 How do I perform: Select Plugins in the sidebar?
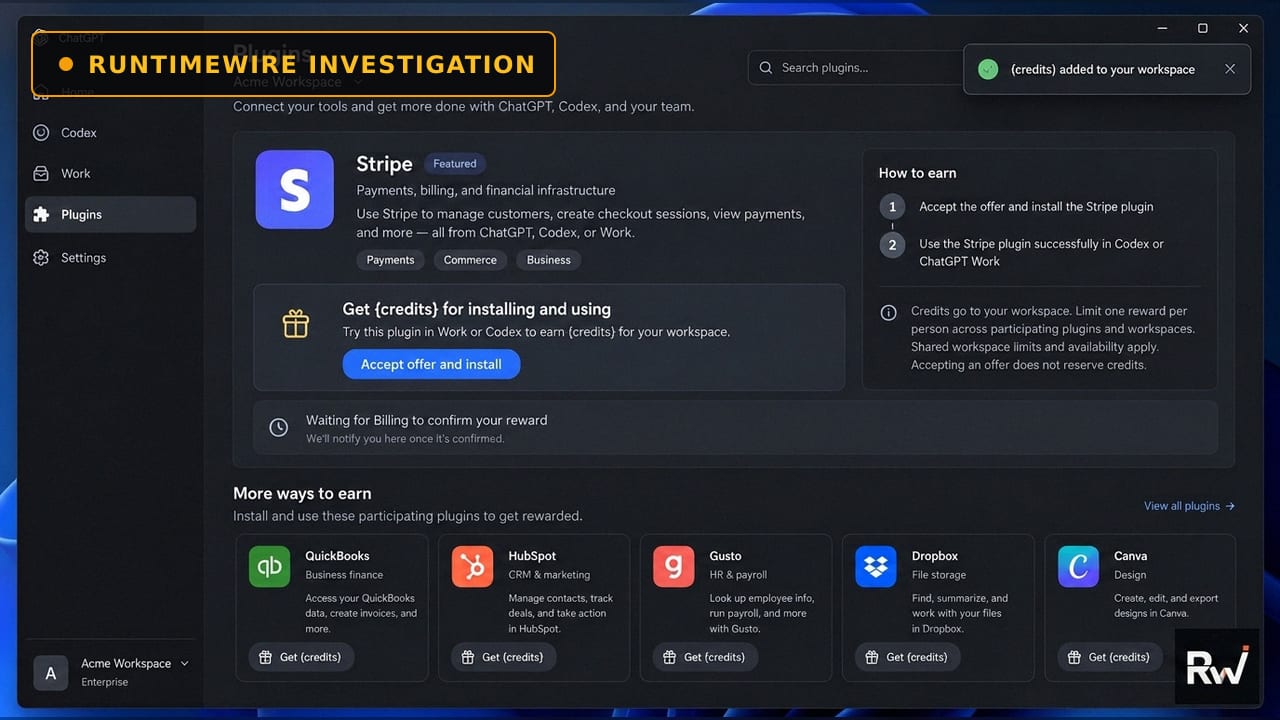pos(111,214)
